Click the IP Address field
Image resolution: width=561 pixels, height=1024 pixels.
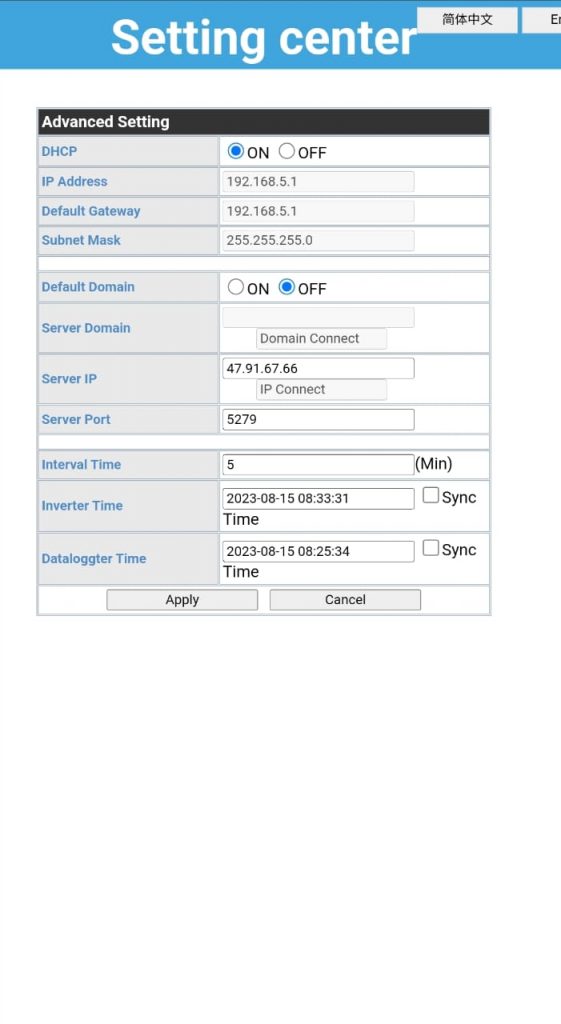point(318,182)
